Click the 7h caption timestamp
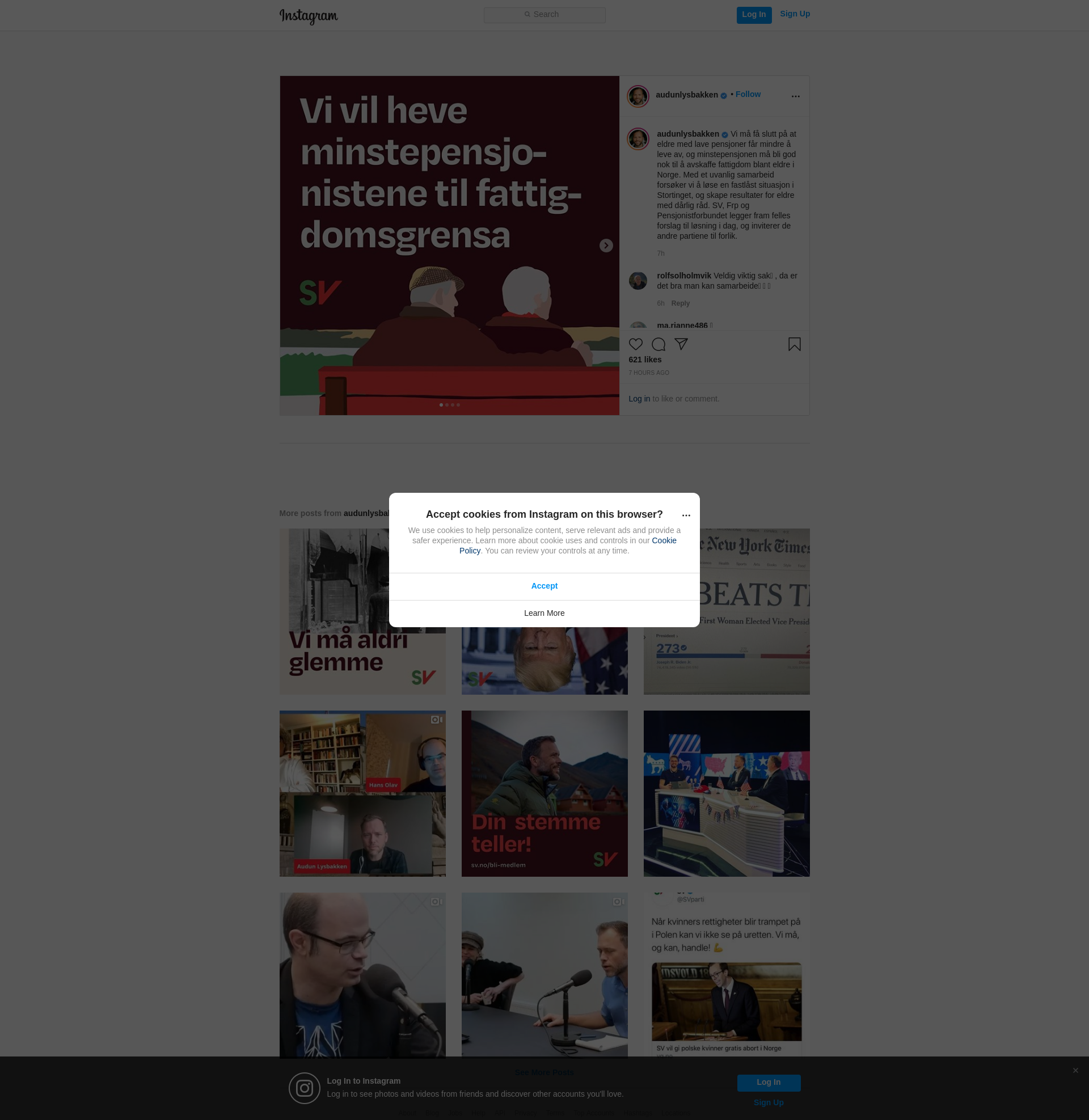1089x1120 pixels. (661, 253)
